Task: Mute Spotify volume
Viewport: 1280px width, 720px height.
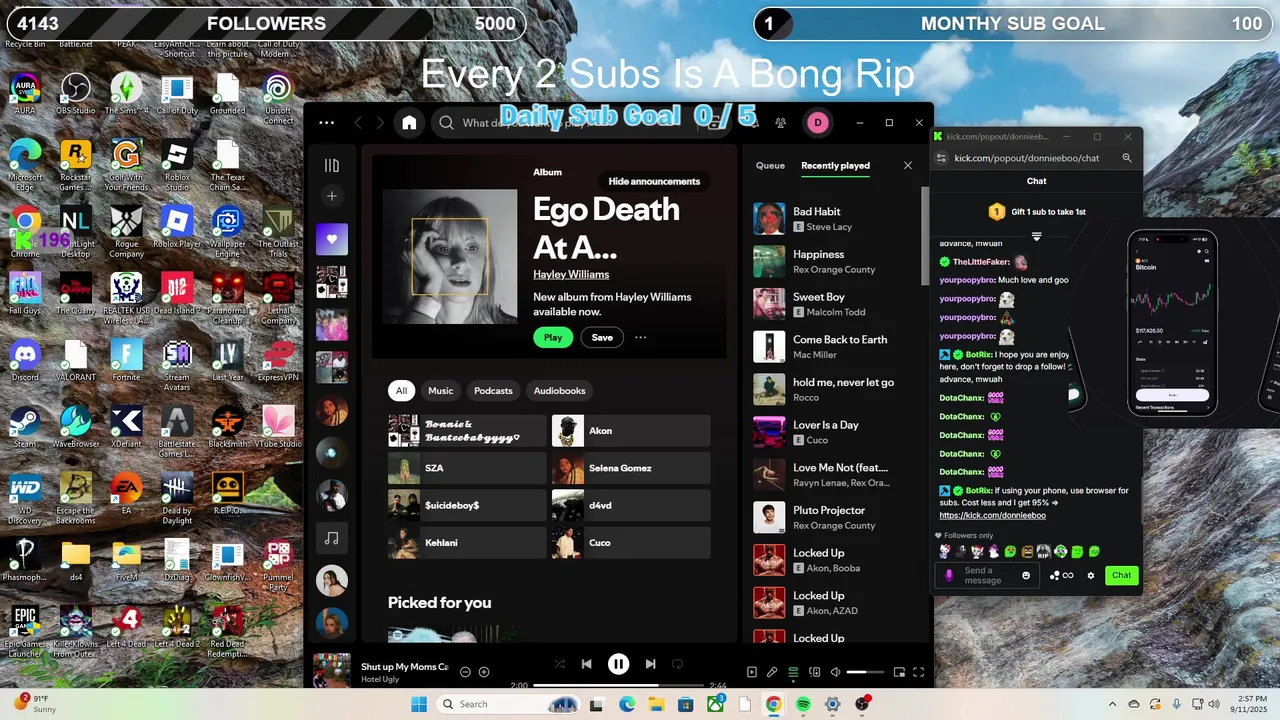Action: [x=835, y=672]
